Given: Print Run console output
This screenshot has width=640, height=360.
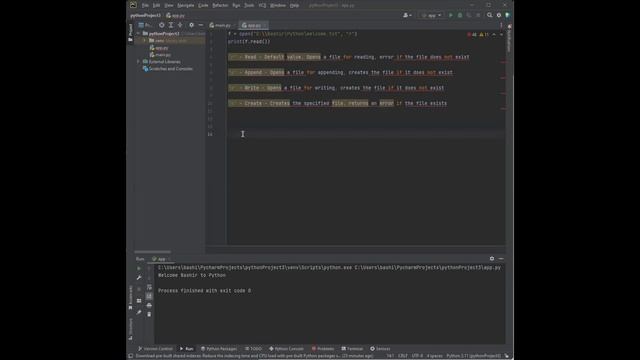Looking at the screenshot, I should click(x=149, y=305).
